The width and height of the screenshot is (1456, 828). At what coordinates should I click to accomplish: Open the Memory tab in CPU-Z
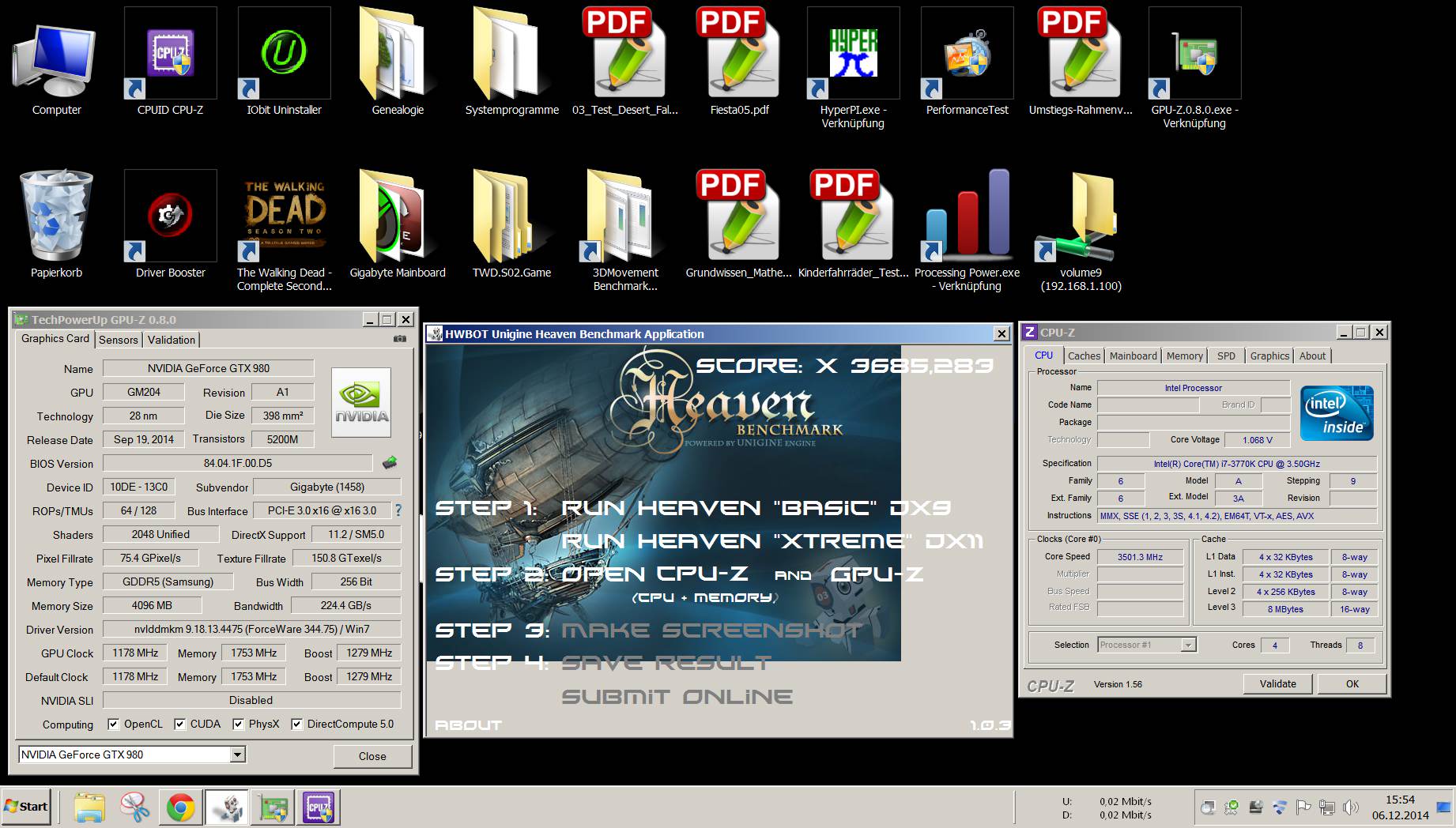tap(1184, 356)
